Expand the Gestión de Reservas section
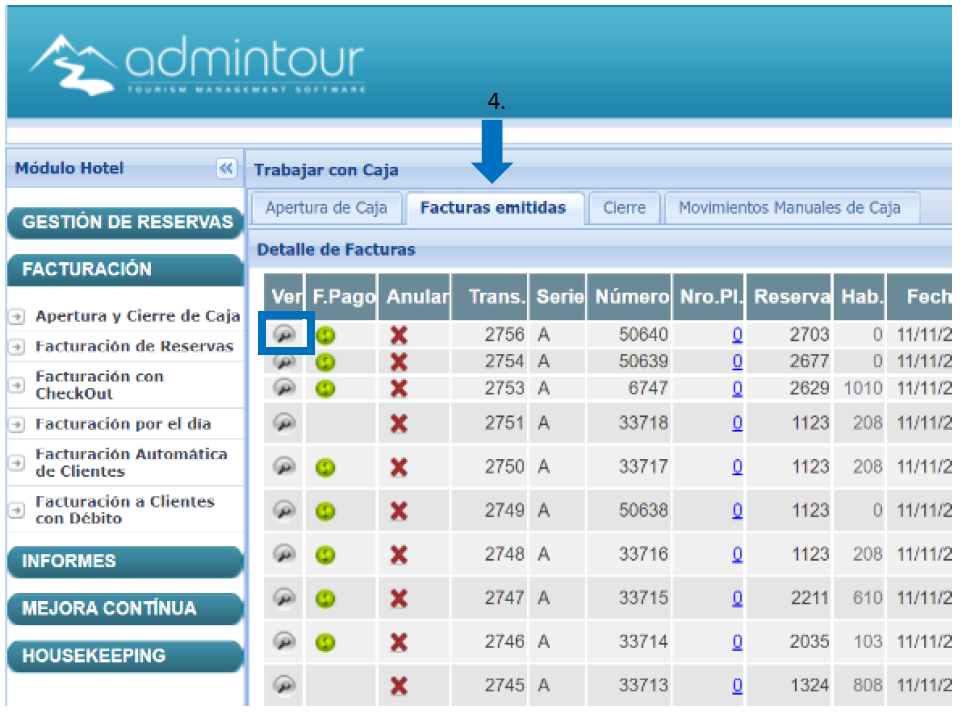The width and height of the screenshot is (960, 716). click(x=126, y=223)
